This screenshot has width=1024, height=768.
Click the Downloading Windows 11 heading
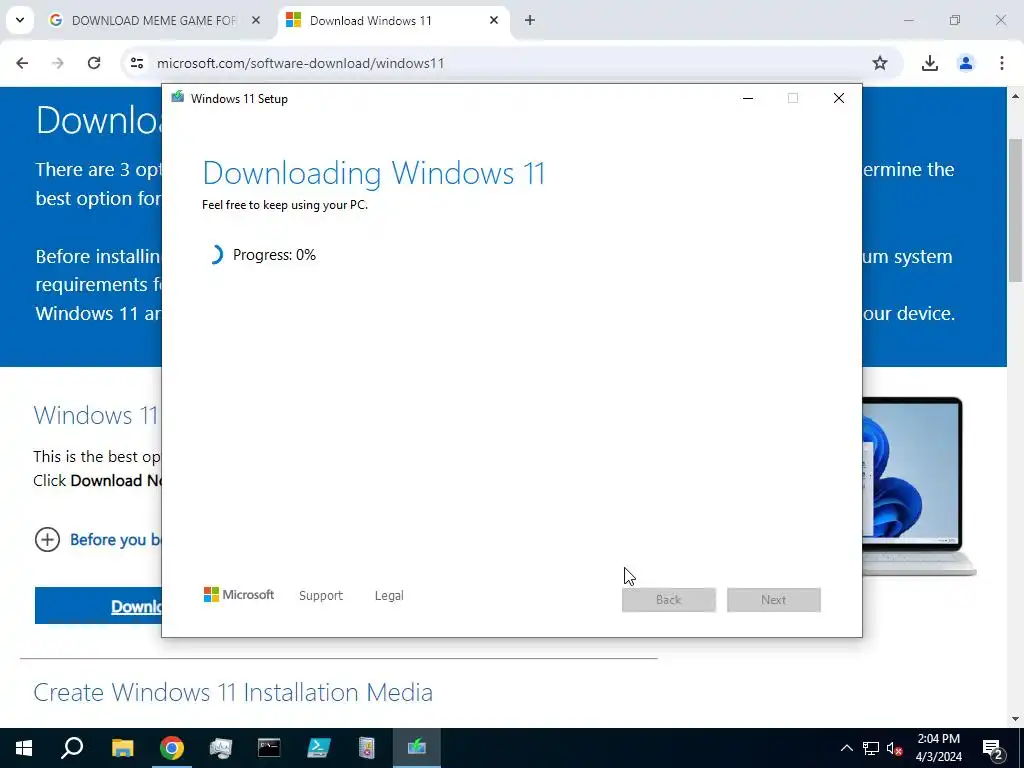pyautogui.click(x=374, y=174)
